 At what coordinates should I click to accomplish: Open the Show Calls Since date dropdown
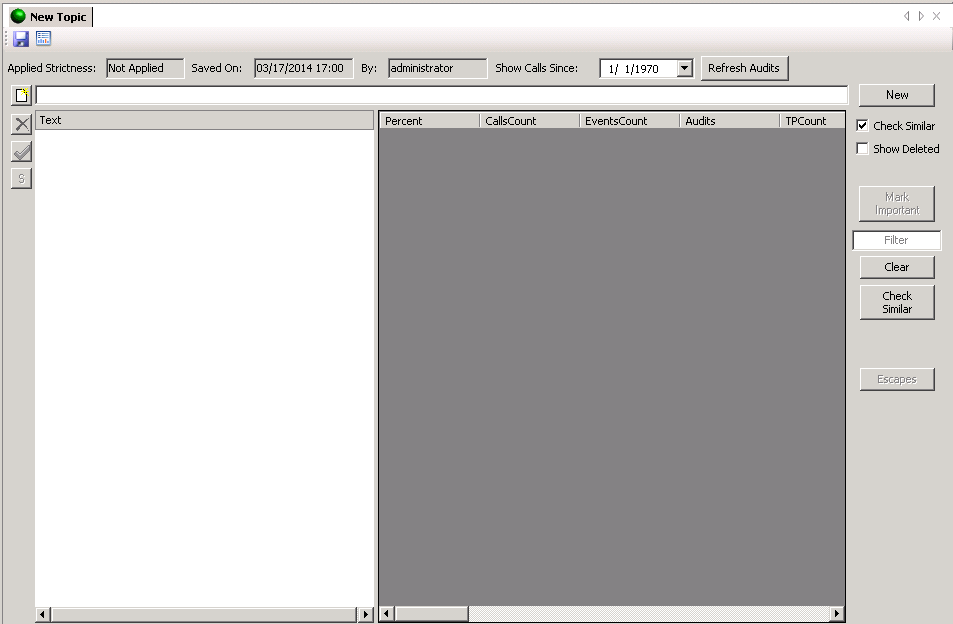(684, 69)
